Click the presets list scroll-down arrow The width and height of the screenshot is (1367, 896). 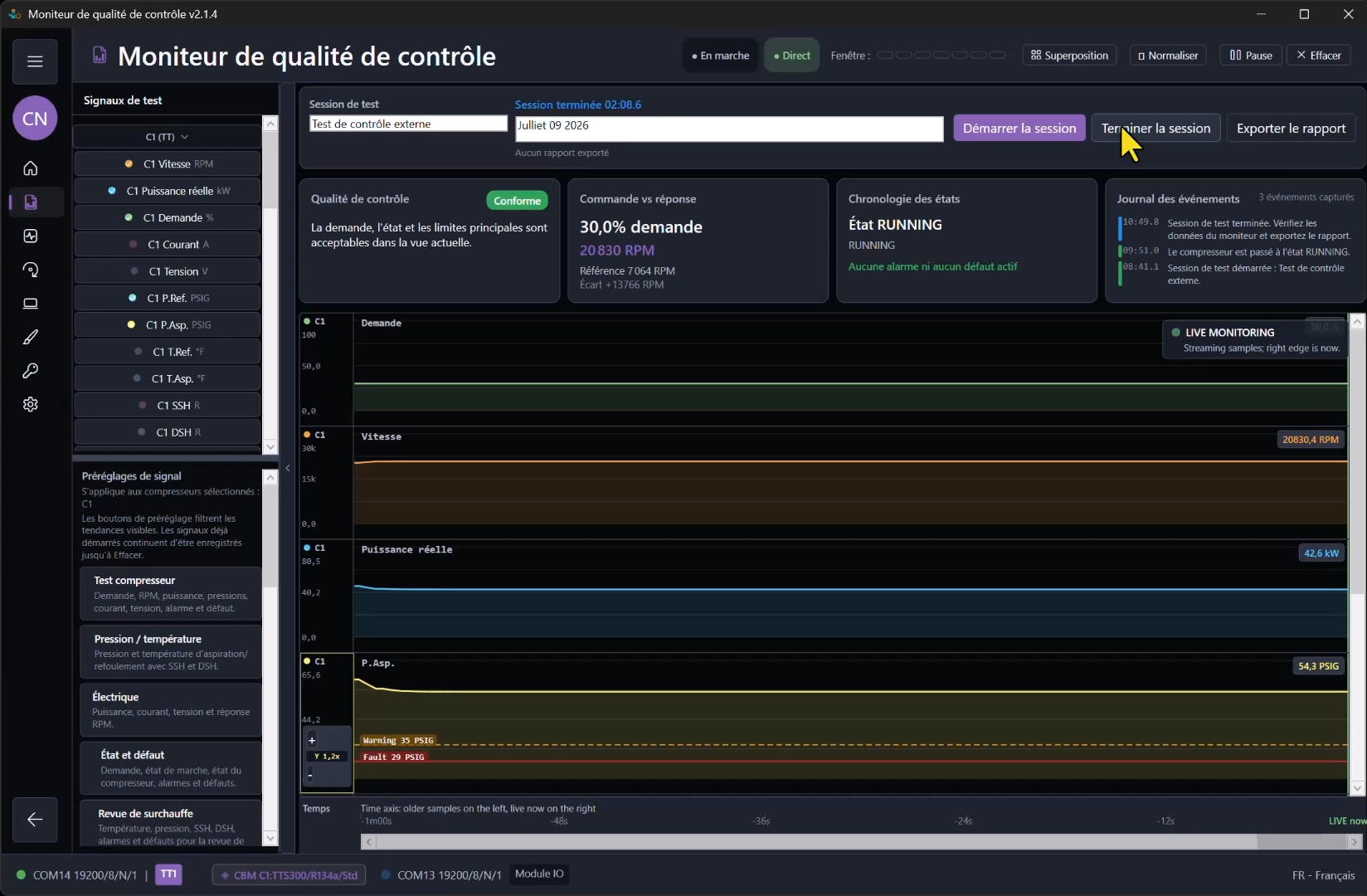click(270, 839)
